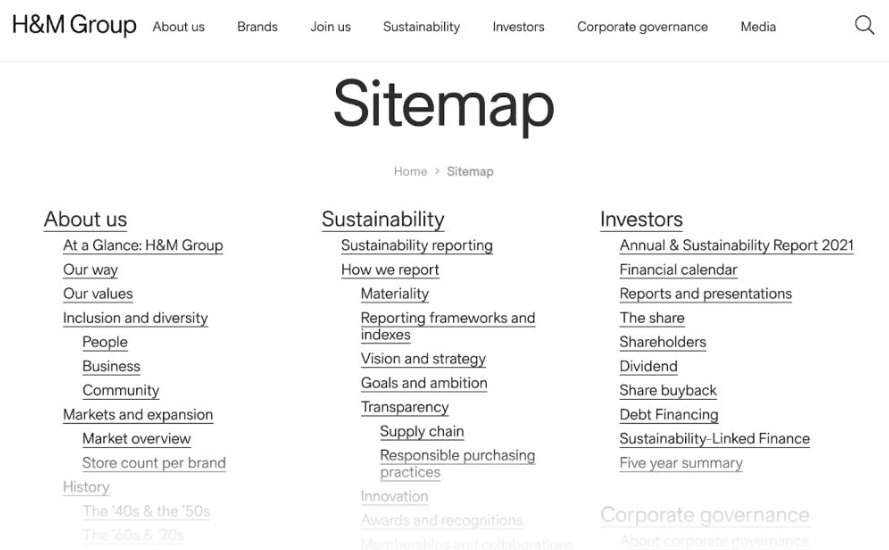Viewport: 889px width, 550px height.
Task: Click the search magnifier icon
Action: (865, 27)
